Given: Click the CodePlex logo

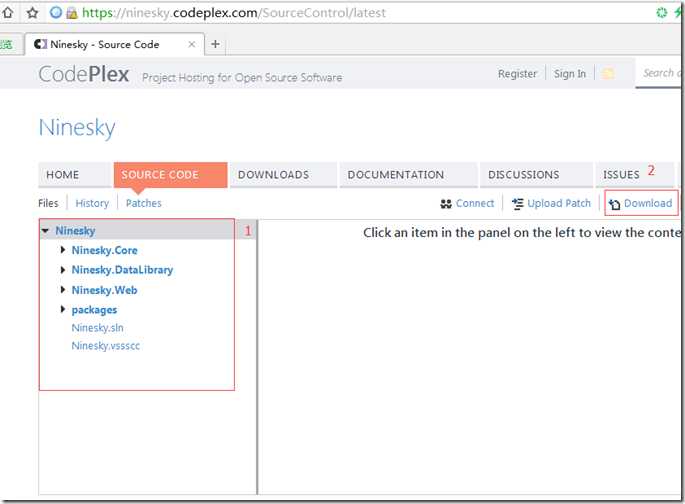Looking at the screenshot, I should pos(83,74).
